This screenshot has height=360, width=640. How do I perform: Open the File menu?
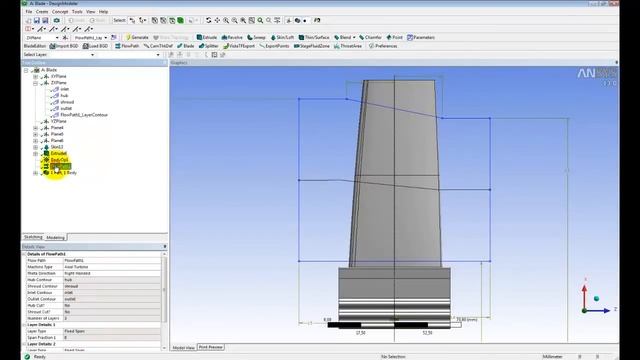click(29, 12)
